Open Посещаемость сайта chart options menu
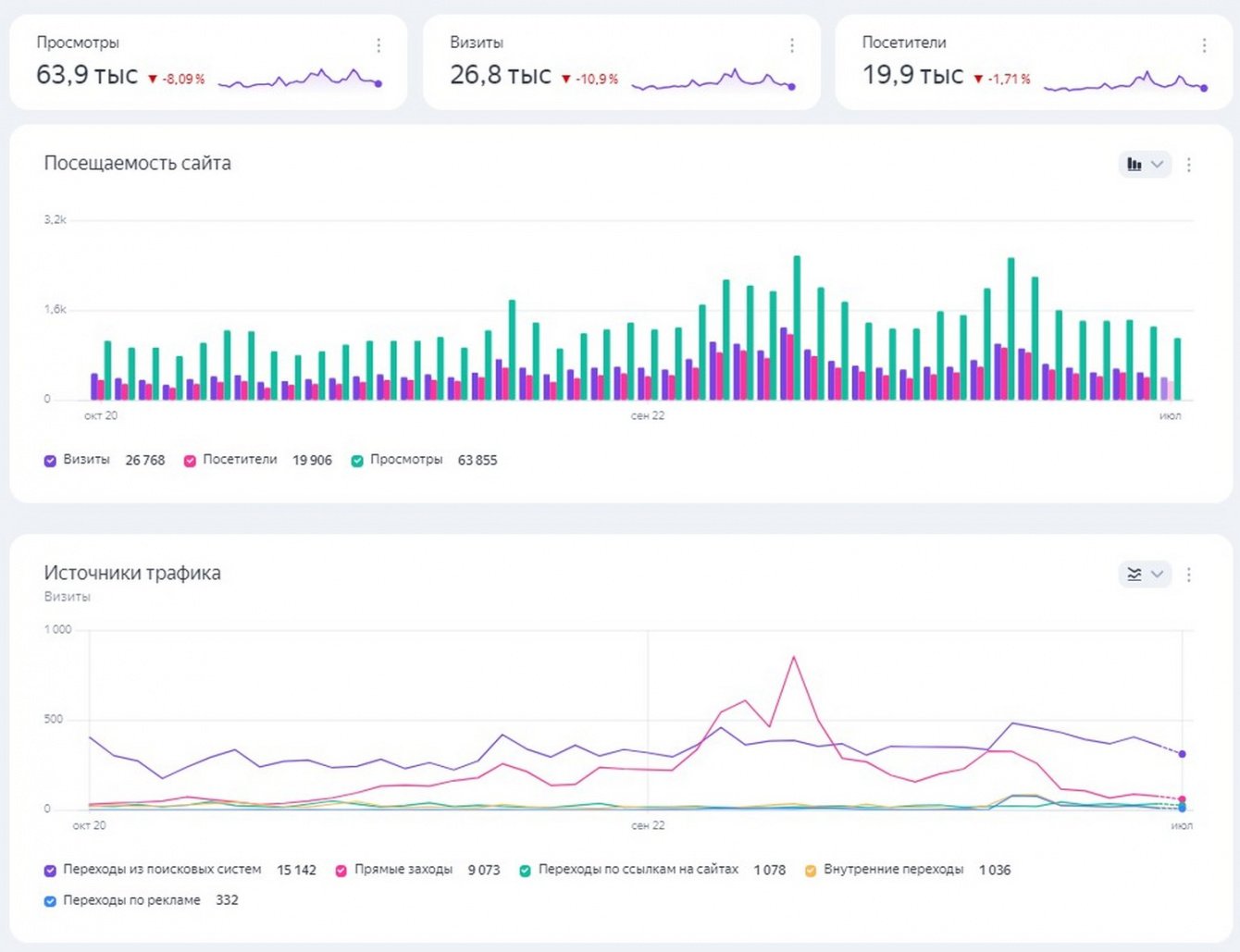Viewport: 1240px width, 952px height. [x=1189, y=165]
